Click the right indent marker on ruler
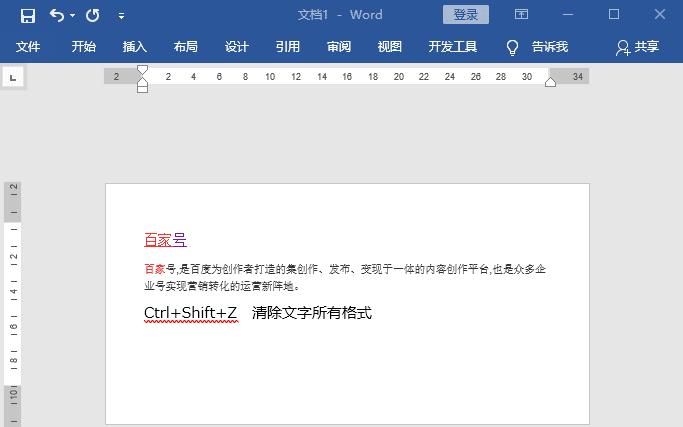The image size is (683, 427). 550,82
